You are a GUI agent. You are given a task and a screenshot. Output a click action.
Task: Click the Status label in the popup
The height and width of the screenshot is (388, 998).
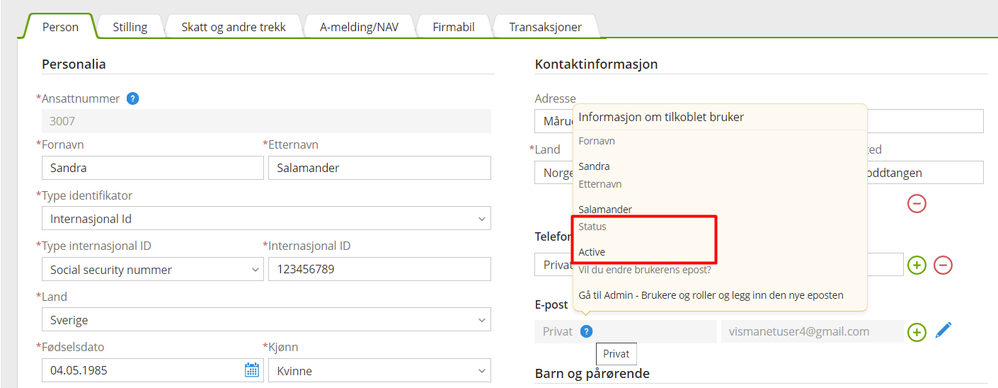tap(593, 226)
